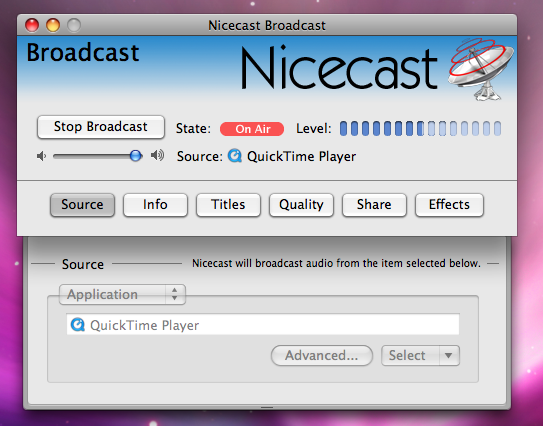Click the low volume speaker icon
The width and height of the screenshot is (543, 426).
(42, 156)
